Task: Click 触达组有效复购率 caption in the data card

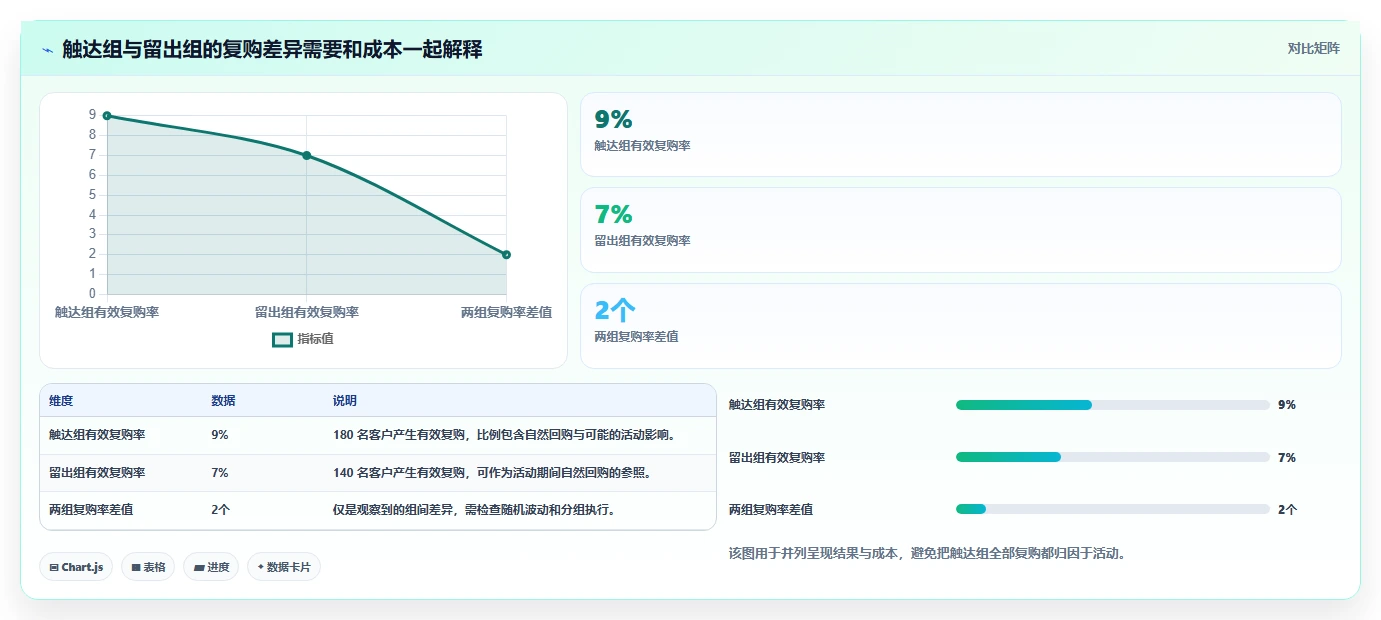Action: click(642, 146)
